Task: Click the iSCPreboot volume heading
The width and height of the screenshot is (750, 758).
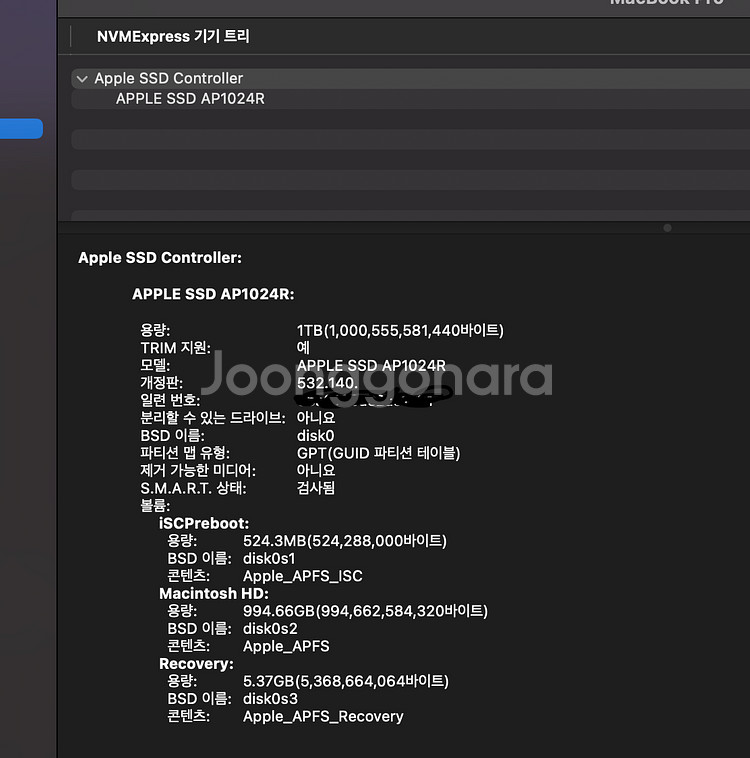Action: 204,523
